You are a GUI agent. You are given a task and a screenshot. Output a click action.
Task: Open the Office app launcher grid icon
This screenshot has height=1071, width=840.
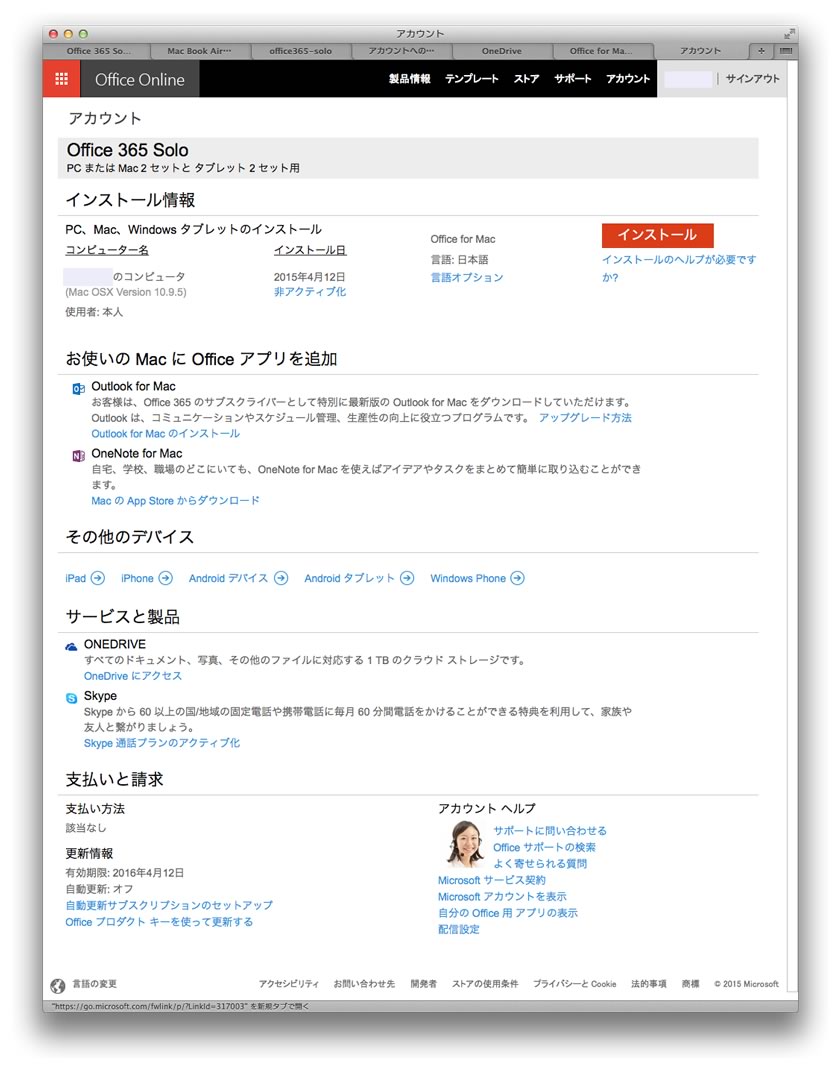click(x=61, y=79)
